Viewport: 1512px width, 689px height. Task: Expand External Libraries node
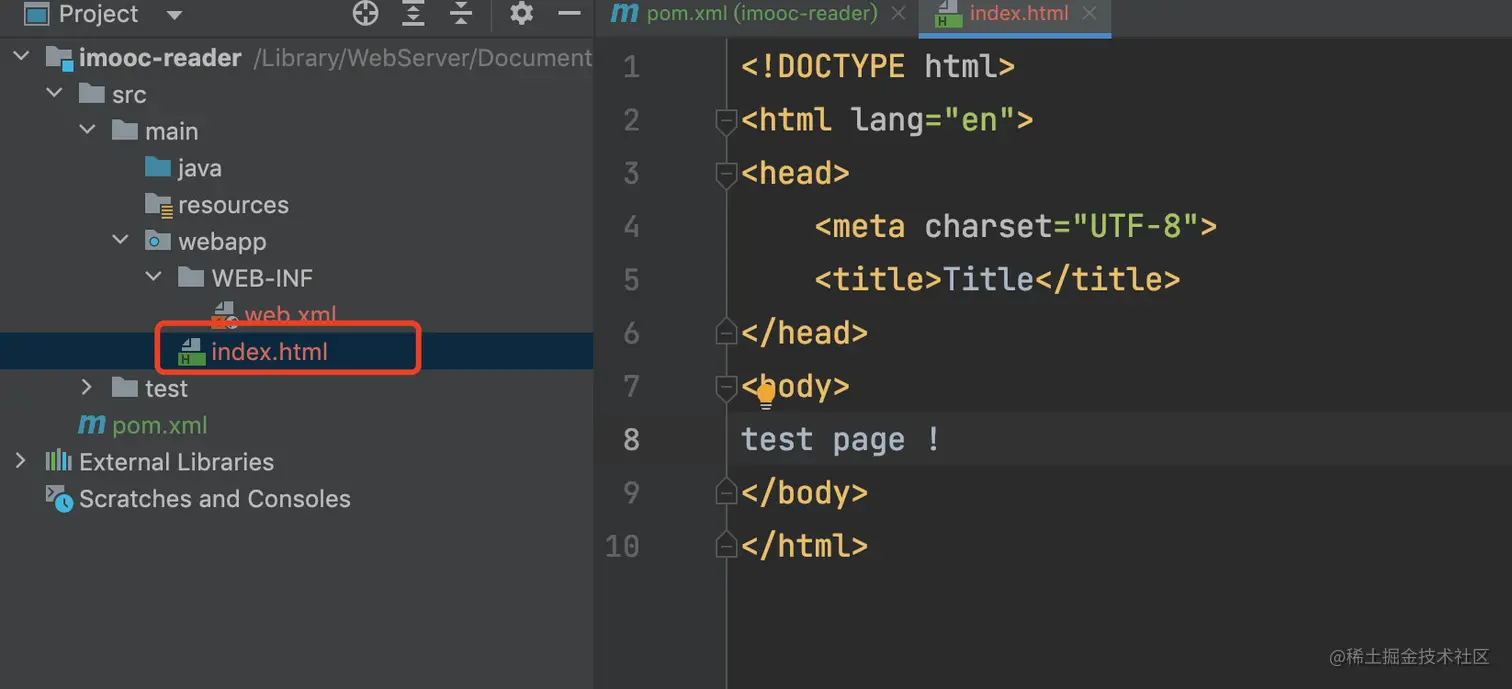(21, 460)
